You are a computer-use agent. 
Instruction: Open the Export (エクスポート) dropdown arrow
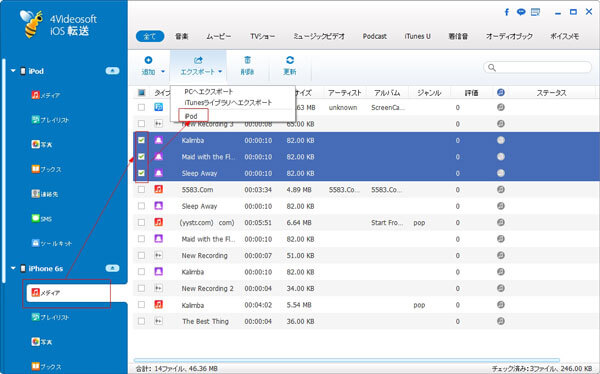tap(220, 72)
